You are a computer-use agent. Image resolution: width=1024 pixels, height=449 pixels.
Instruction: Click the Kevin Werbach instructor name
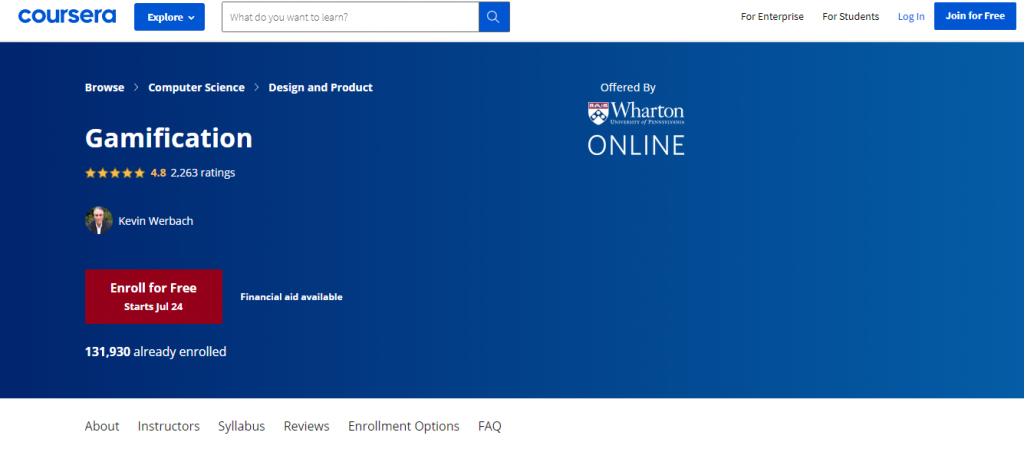click(x=156, y=221)
